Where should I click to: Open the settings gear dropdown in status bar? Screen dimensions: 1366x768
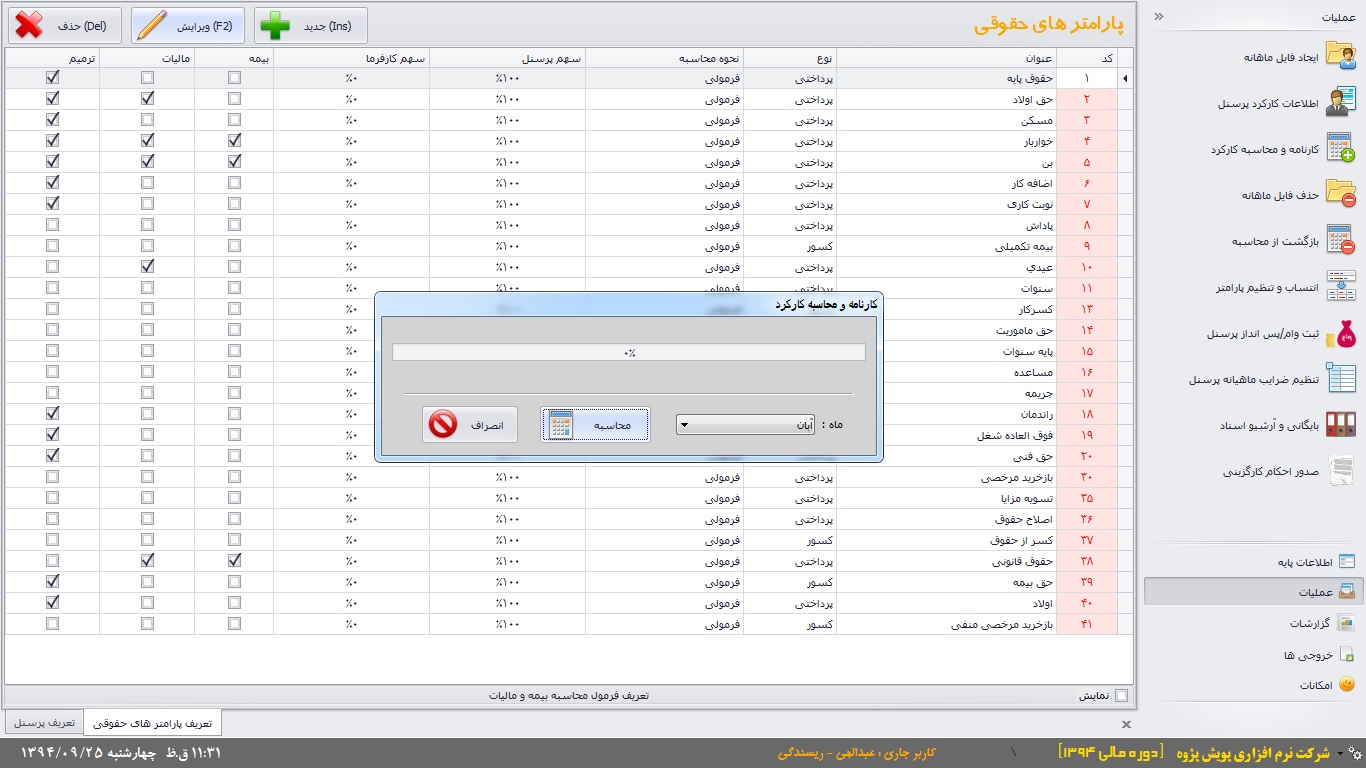[1353, 752]
